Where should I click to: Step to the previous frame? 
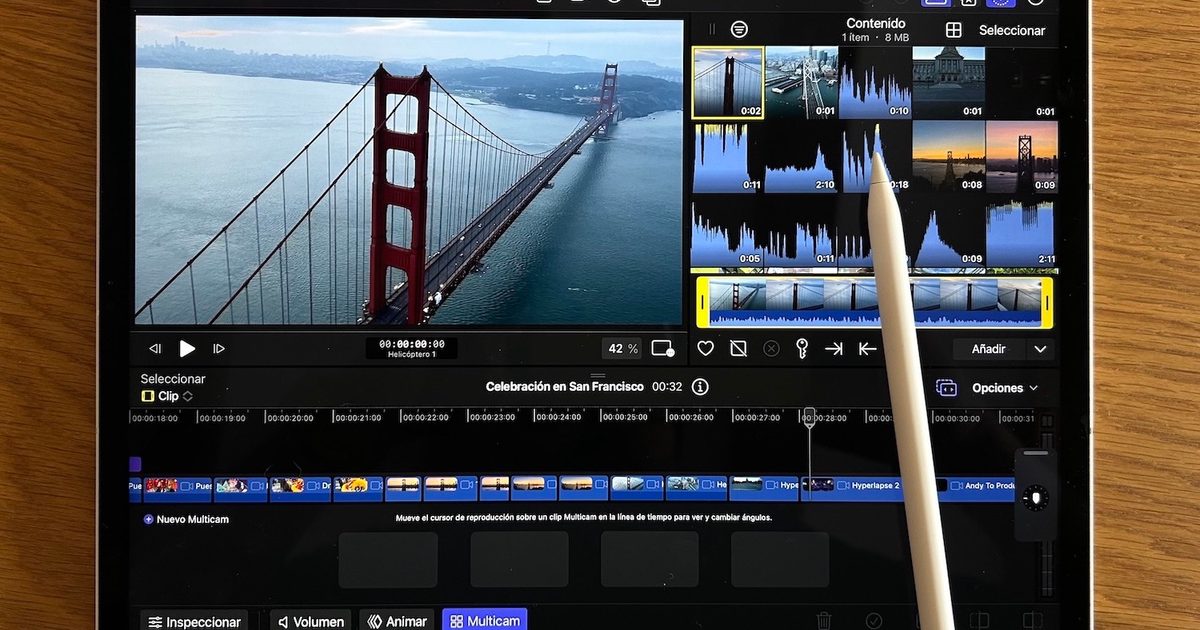pyautogui.click(x=155, y=349)
